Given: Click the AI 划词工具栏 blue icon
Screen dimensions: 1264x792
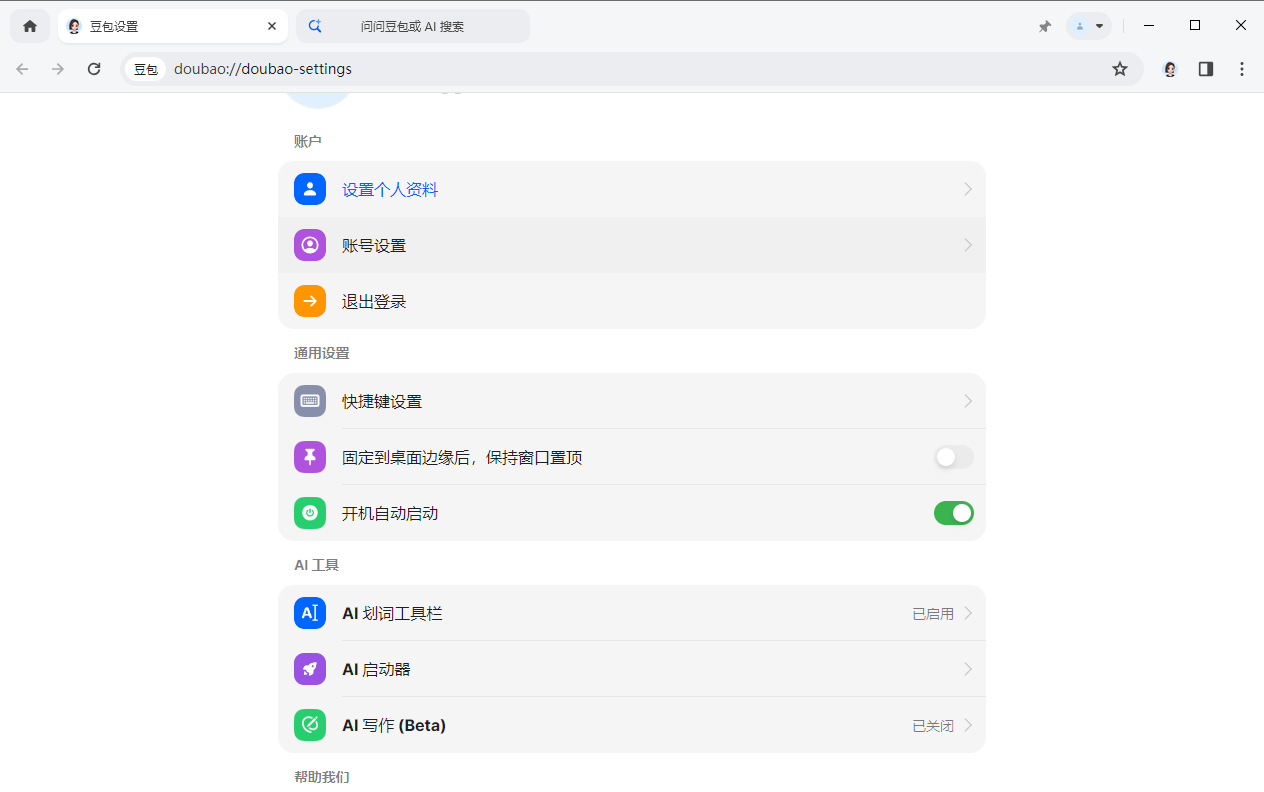Looking at the screenshot, I should tap(310, 612).
